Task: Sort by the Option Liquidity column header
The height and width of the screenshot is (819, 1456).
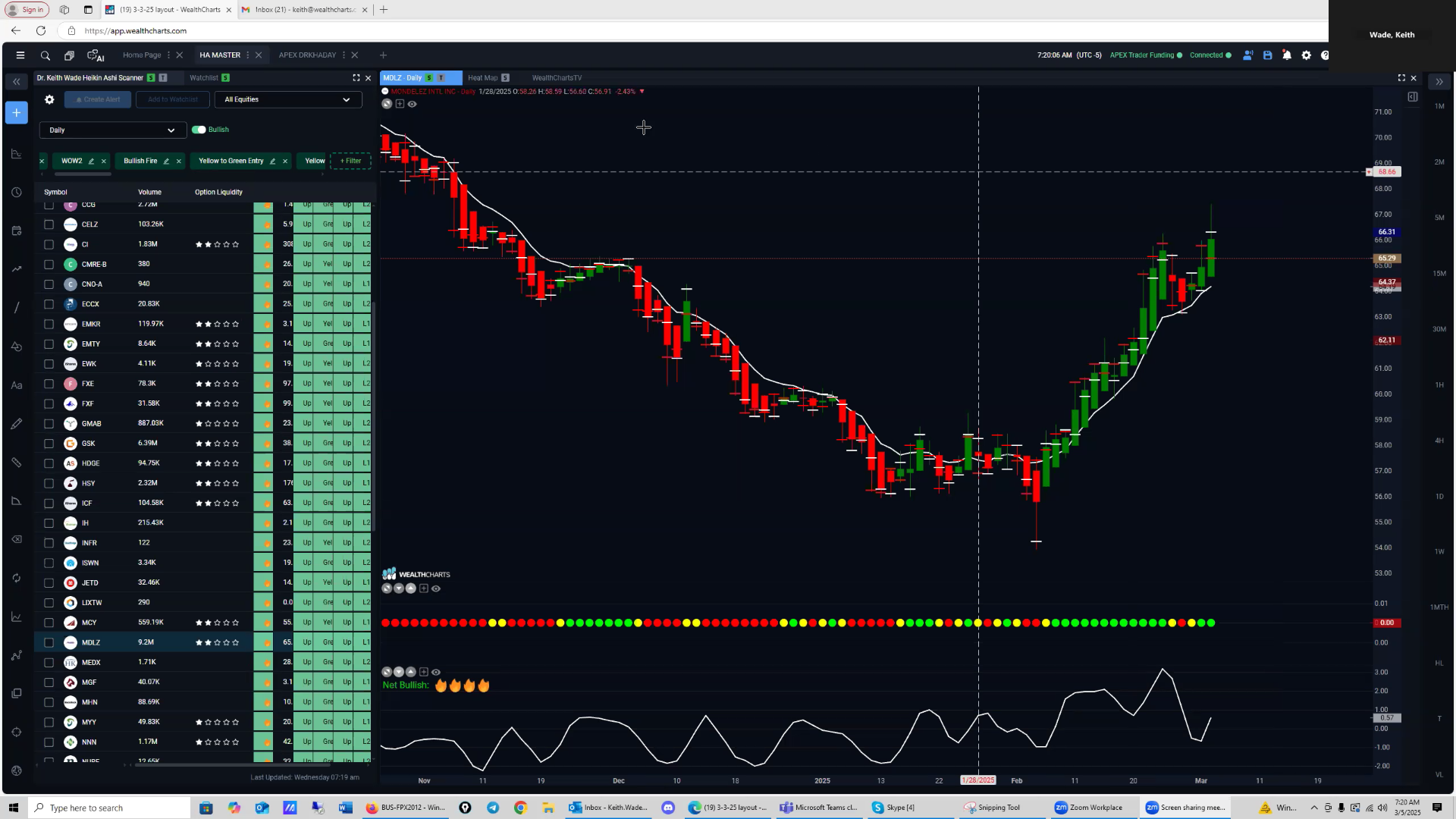Action: pos(218,193)
